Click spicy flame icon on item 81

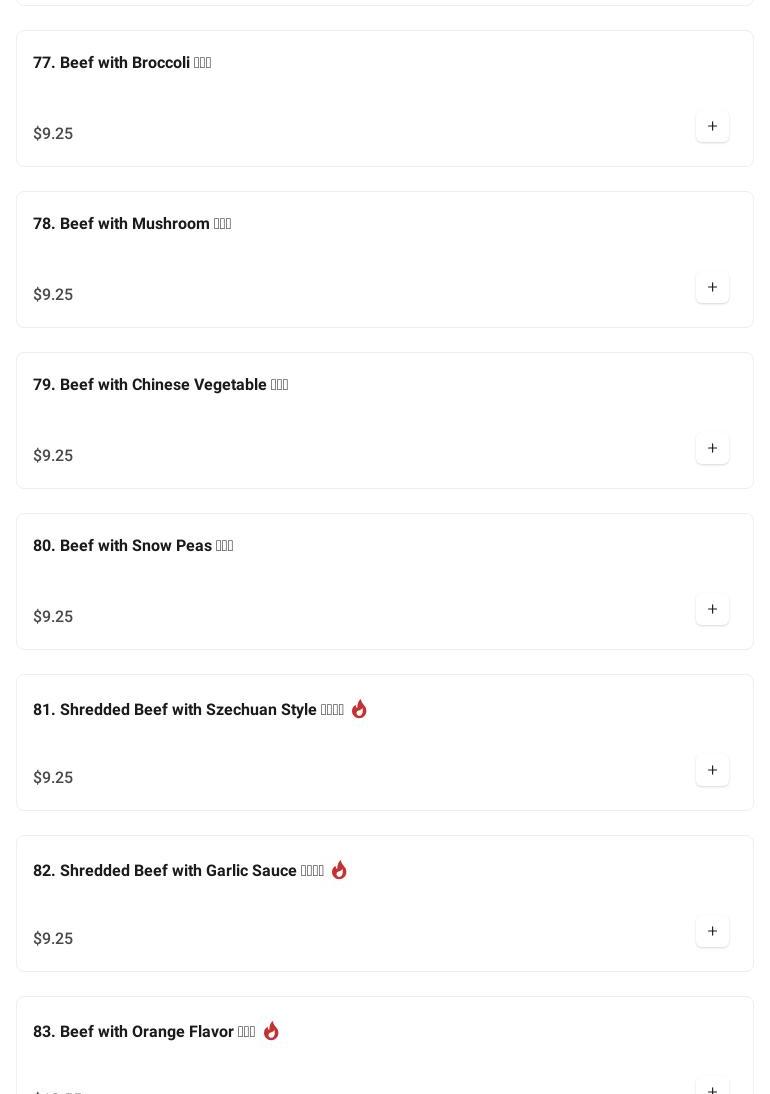359,709
